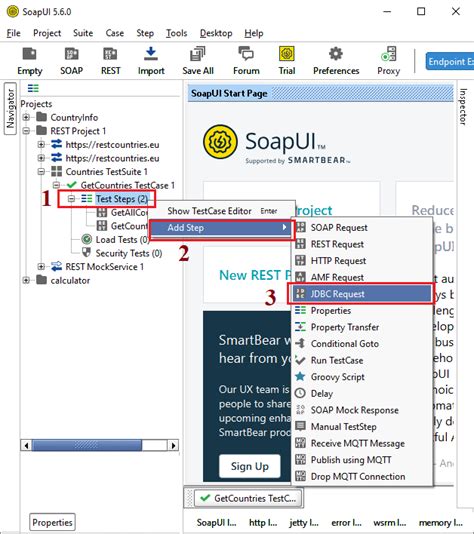Select JDBC Request from Add Step submenu
The image size is (474, 534).
[x=361, y=294]
